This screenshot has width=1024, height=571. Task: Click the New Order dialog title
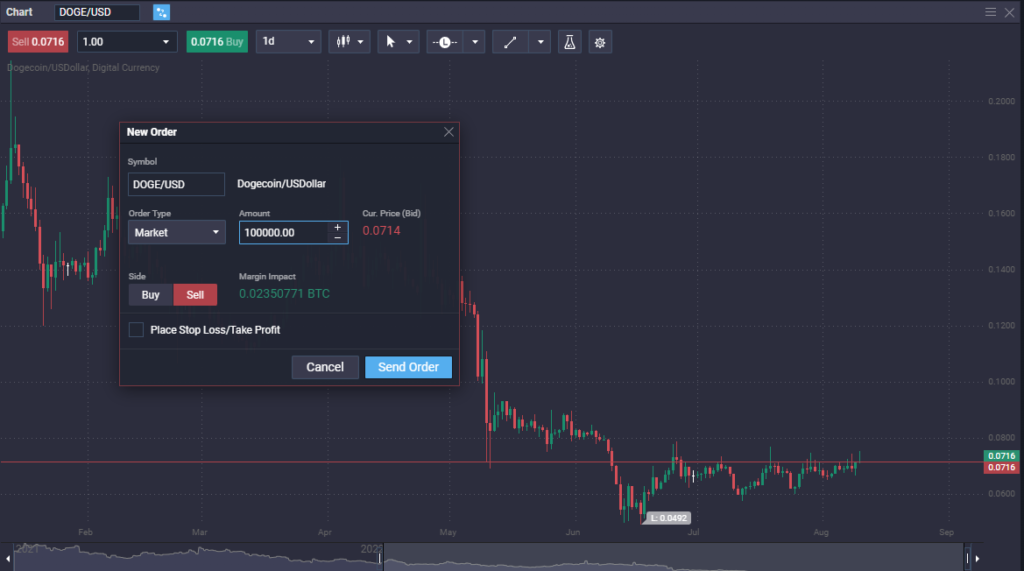click(152, 132)
